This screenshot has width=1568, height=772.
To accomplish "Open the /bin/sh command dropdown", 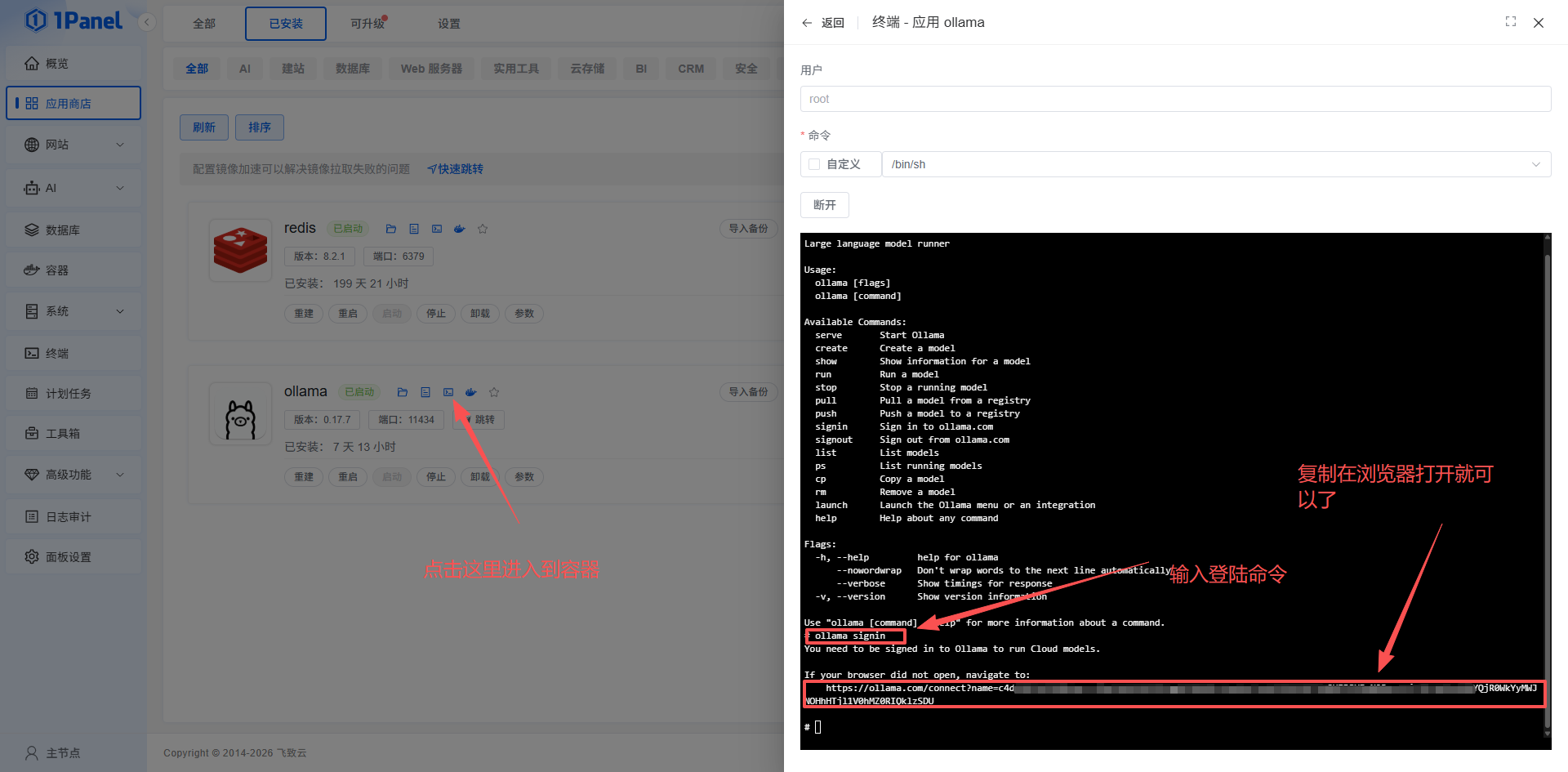I will click(x=1216, y=164).
